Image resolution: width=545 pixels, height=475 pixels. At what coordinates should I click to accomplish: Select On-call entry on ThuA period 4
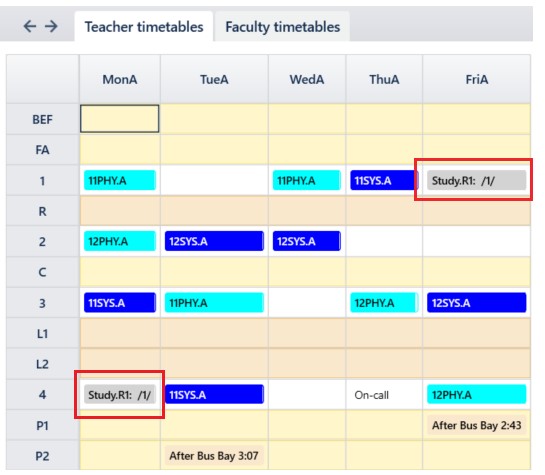click(x=372, y=395)
